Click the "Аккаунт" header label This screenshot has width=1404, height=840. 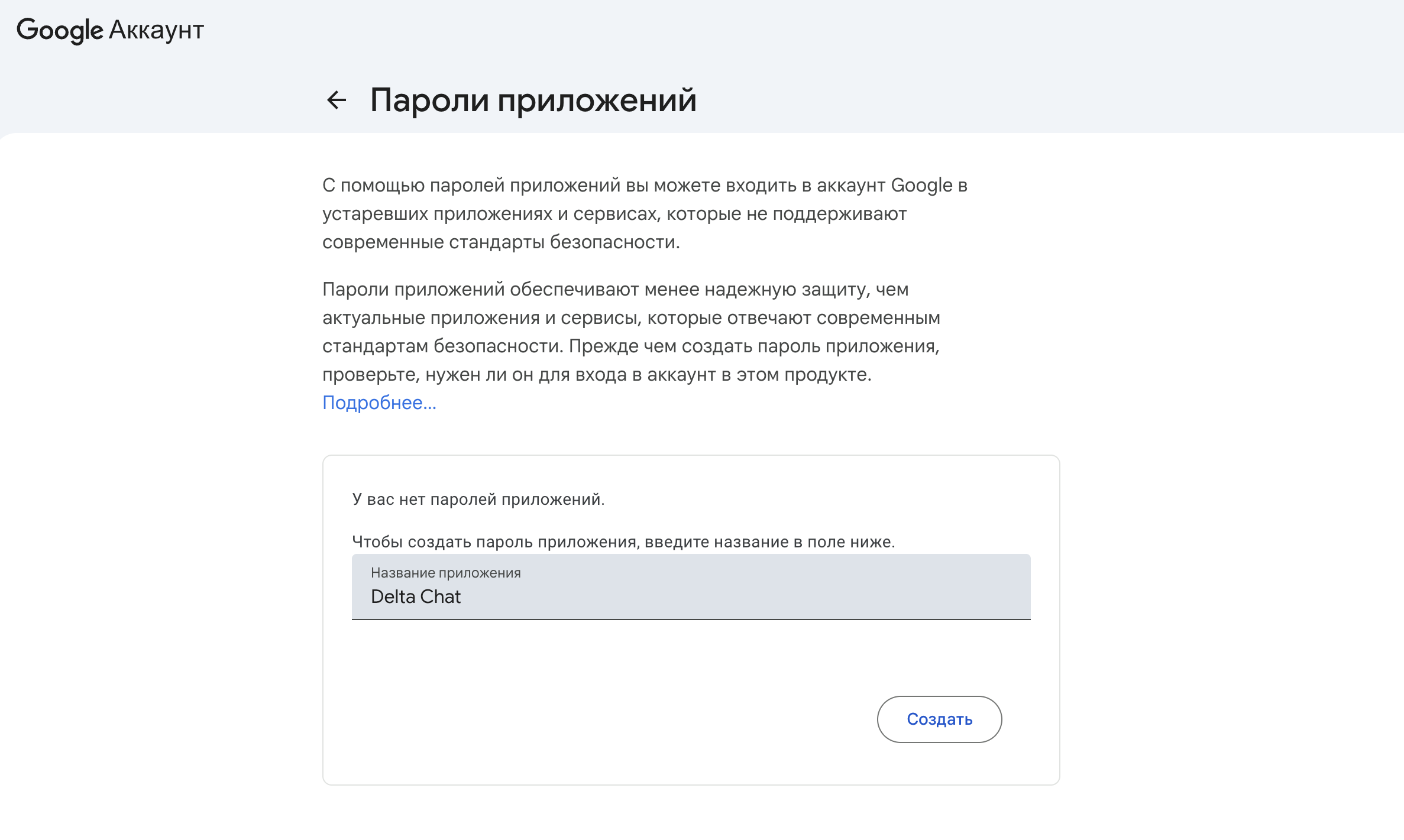tap(157, 30)
